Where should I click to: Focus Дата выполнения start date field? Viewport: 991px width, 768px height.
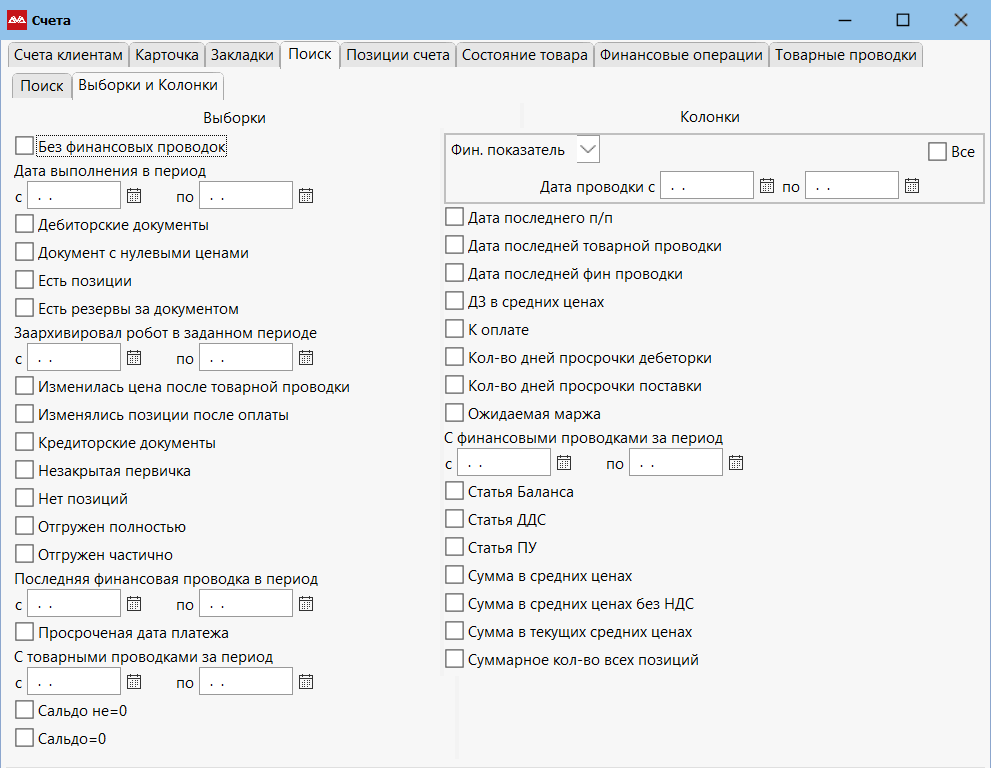[74, 196]
